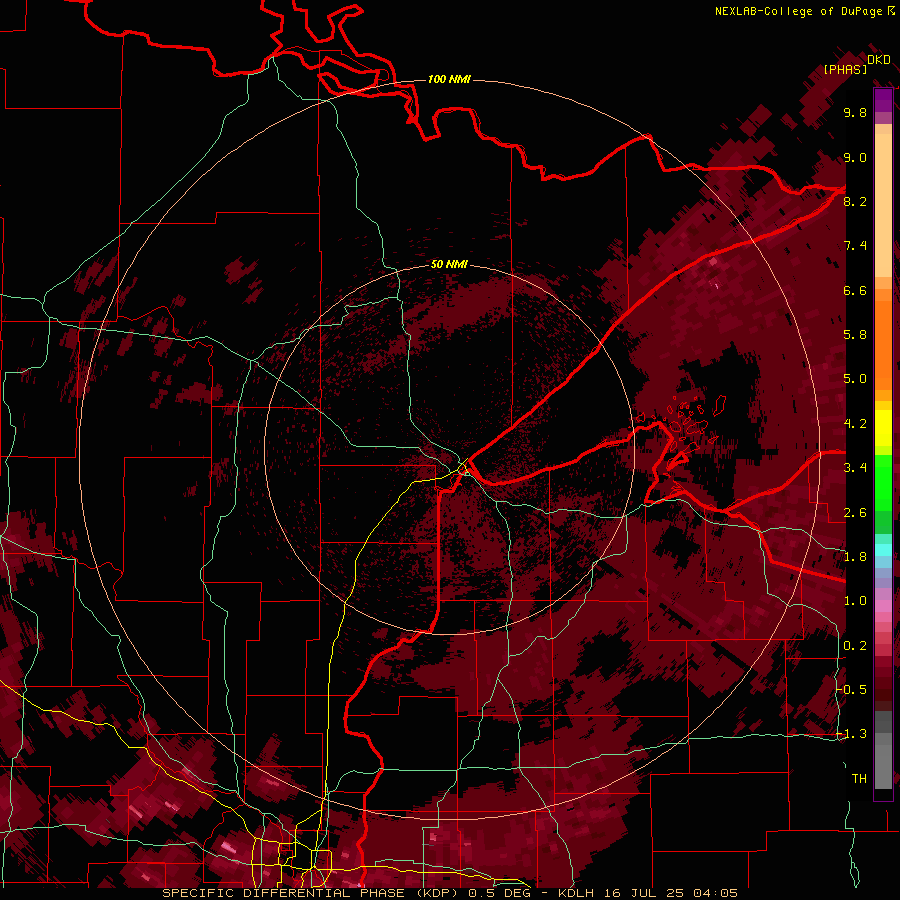Screen dimensions: 900x900
Task: Click the 9.0 value on the color scale
Action: click(855, 157)
